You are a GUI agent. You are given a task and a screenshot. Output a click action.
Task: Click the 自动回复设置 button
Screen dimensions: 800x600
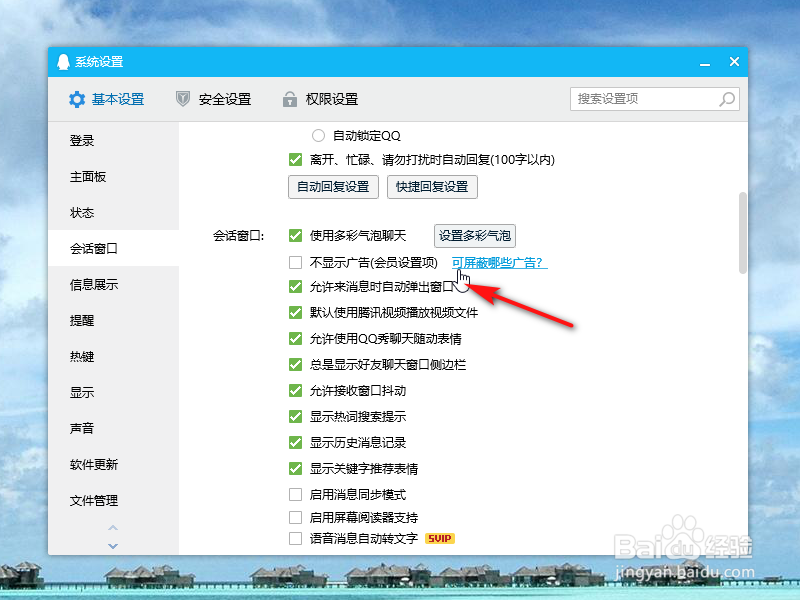(x=333, y=187)
